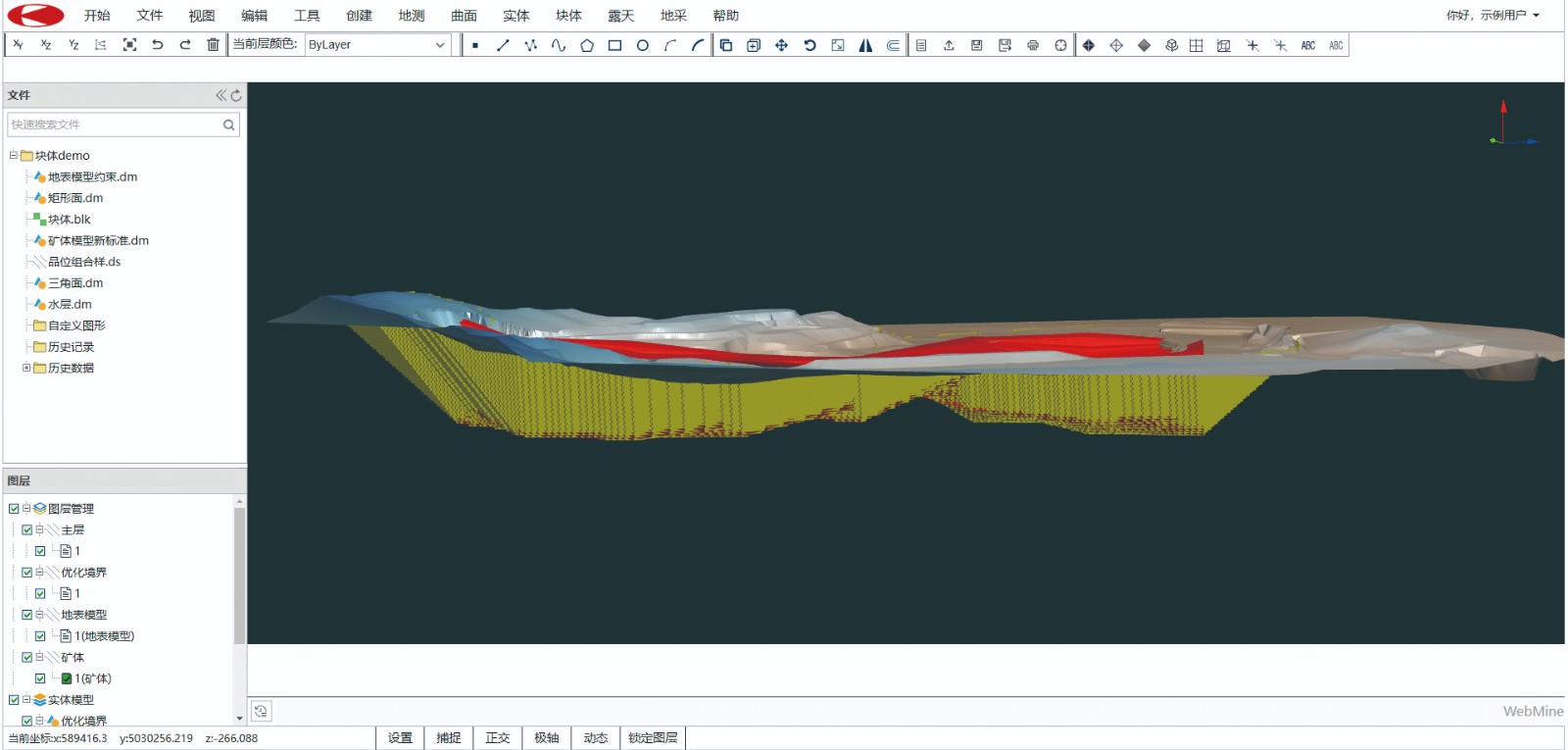This screenshot has width=1568, height=750.
Task: Select the thin arc drawing tool
Action: pos(670,45)
